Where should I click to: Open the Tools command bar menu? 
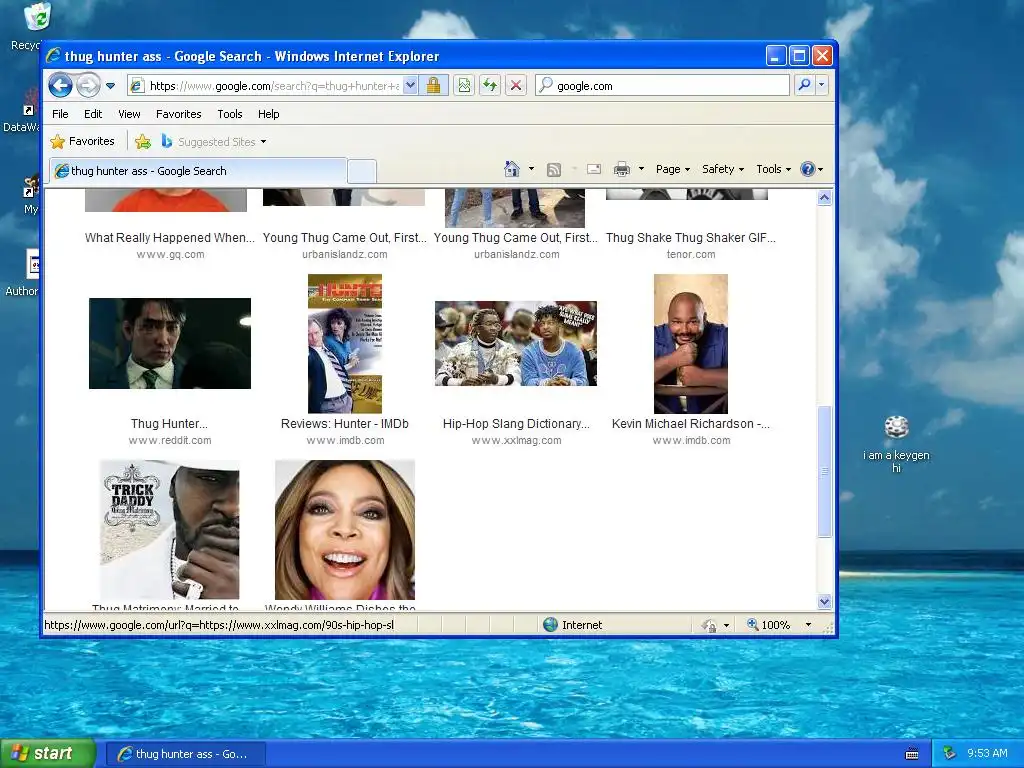click(x=774, y=169)
